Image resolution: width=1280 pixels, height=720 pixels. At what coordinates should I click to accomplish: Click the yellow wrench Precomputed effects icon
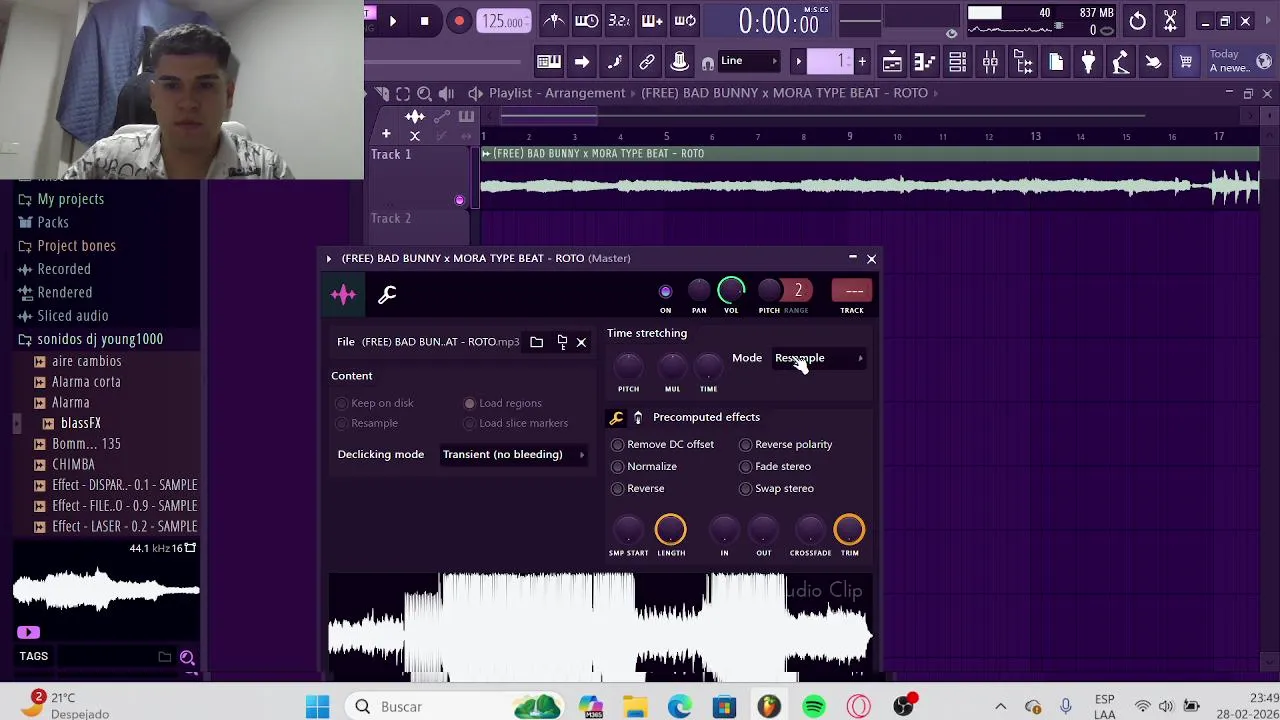click(616, 418)
